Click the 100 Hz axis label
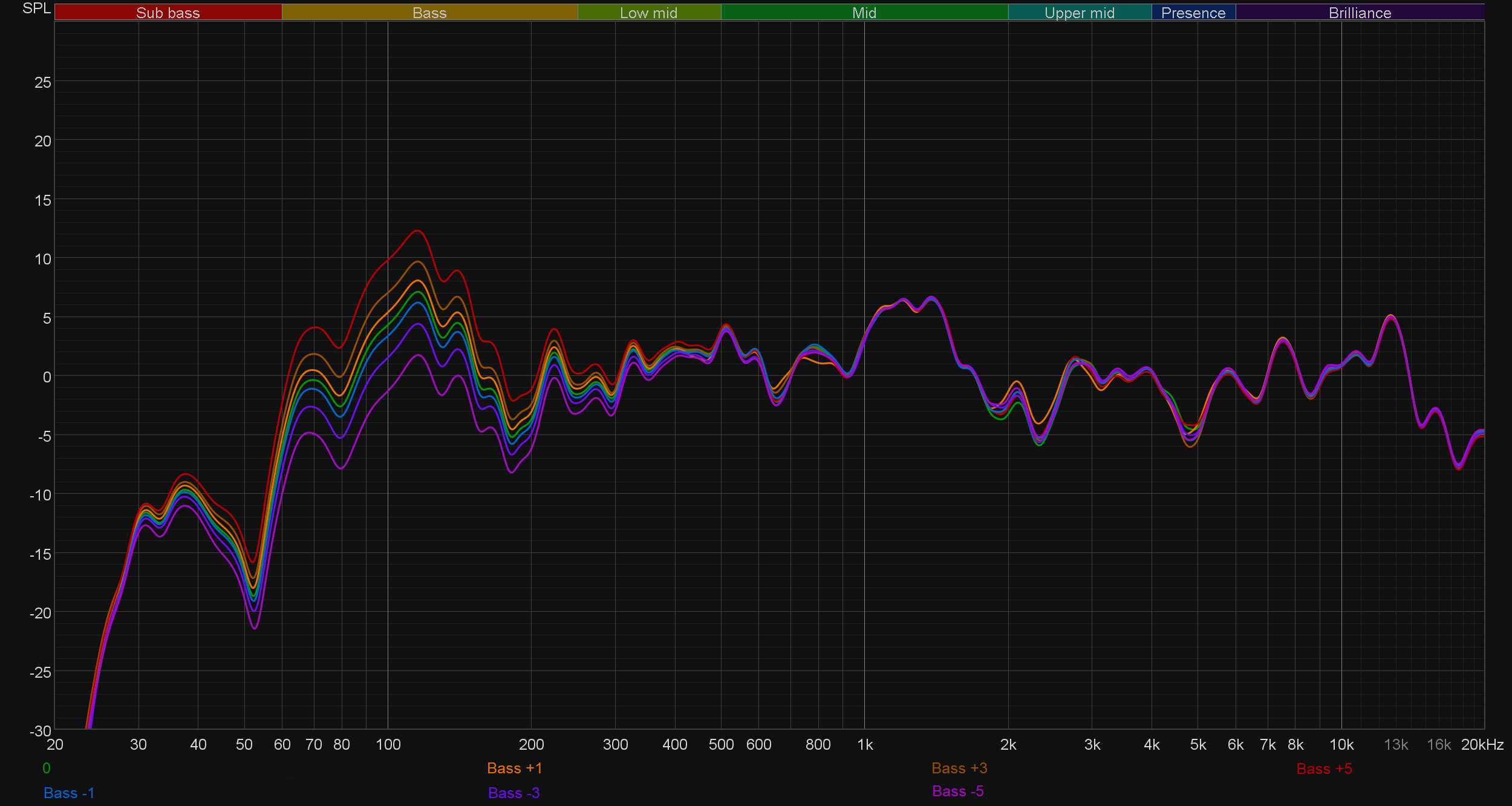Screen dimensions: 1512x806 pyautogui.click(x=388, y=744)
